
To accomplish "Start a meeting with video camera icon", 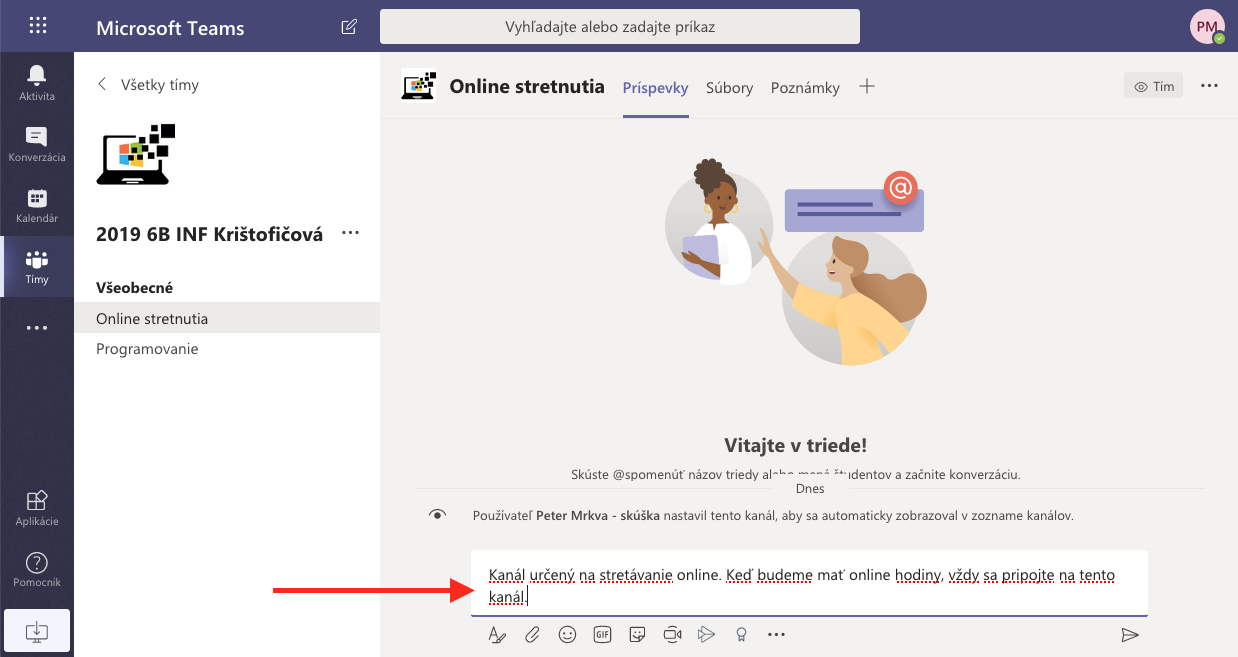I will click(x=672, y=634).
